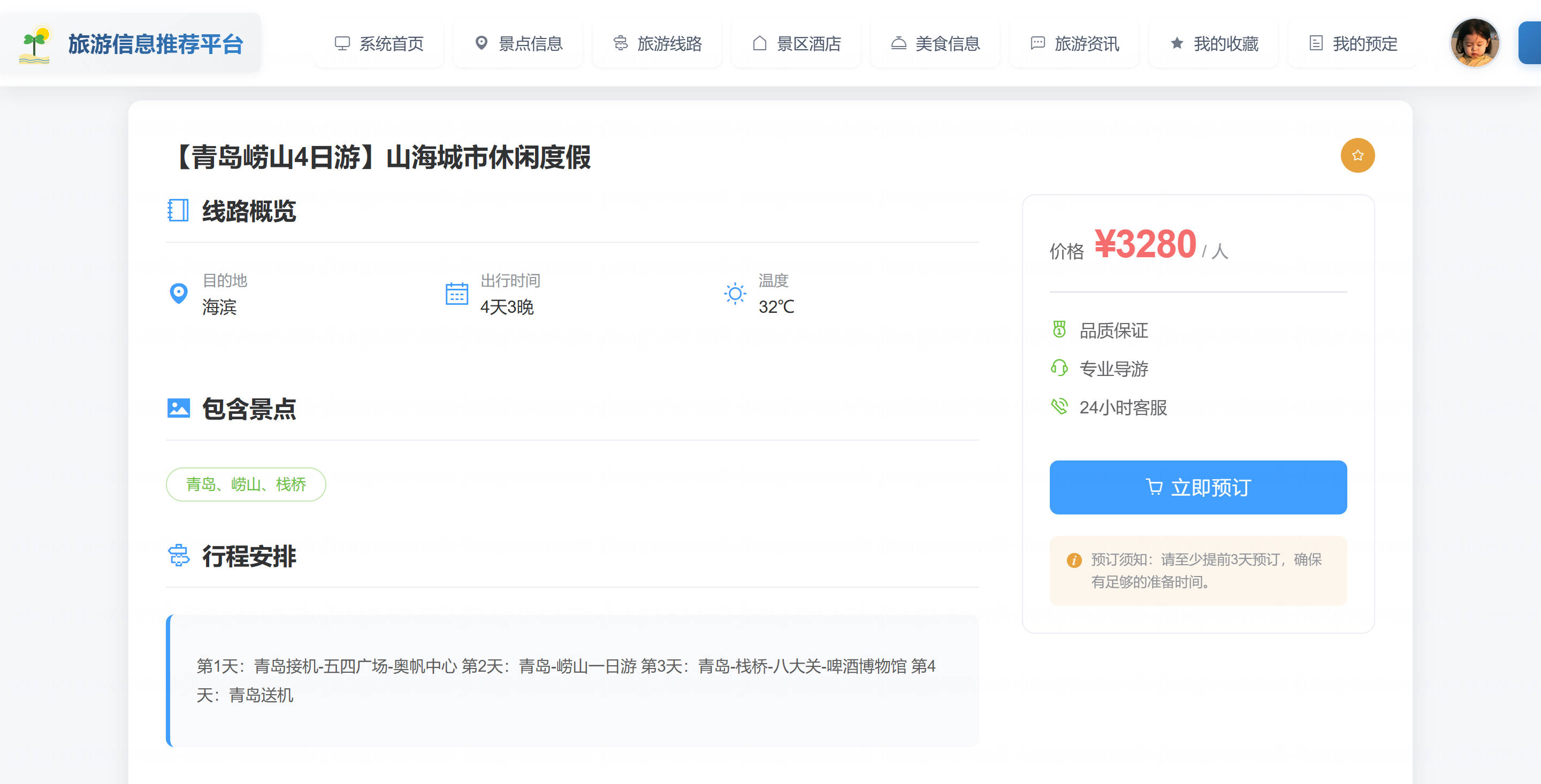1541x784 pixels.
Task: Click the 预订须知 notice text
Action: (x=1206, y=571)
